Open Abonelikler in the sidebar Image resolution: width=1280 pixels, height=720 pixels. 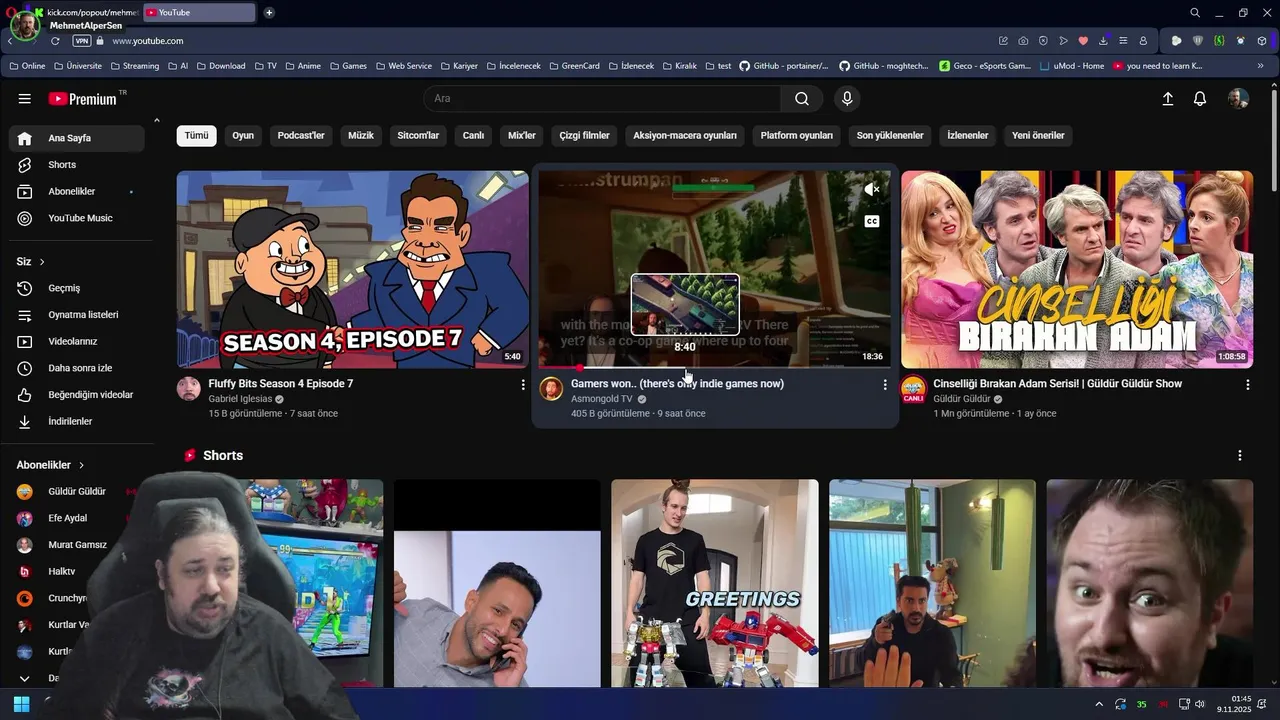[76, 191]
